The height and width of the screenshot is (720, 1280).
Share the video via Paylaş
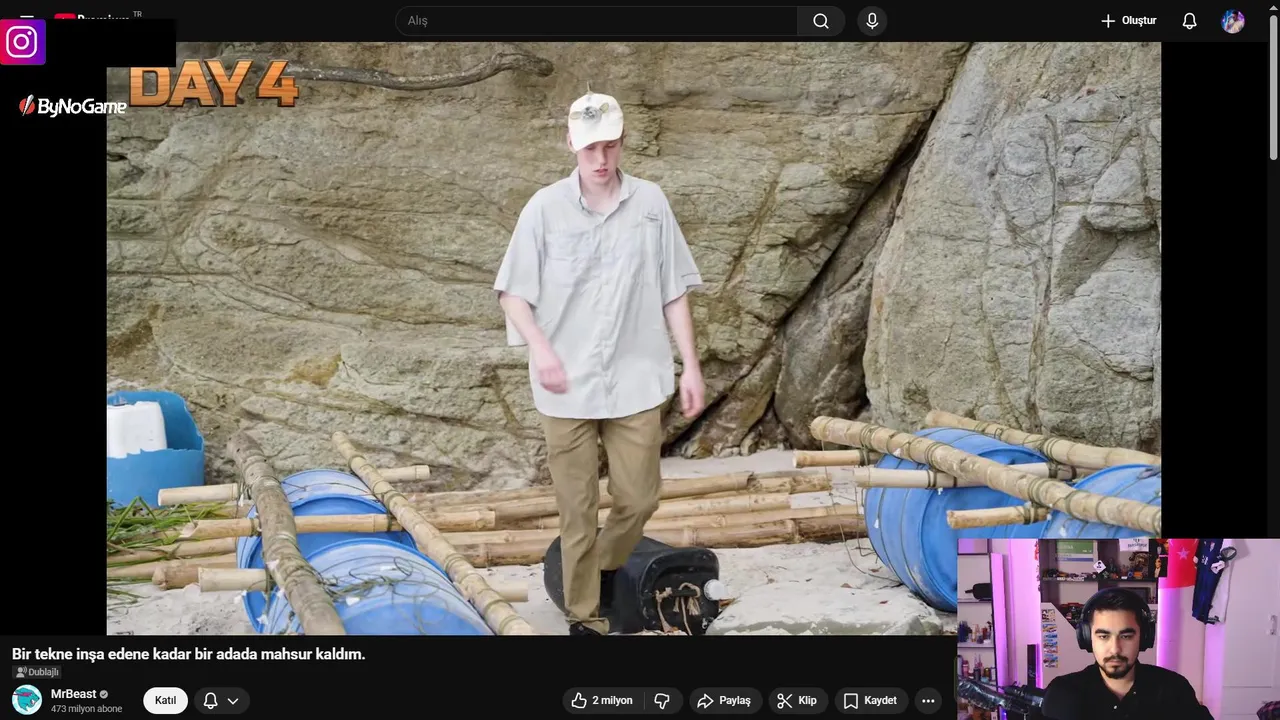pos(724,701)
